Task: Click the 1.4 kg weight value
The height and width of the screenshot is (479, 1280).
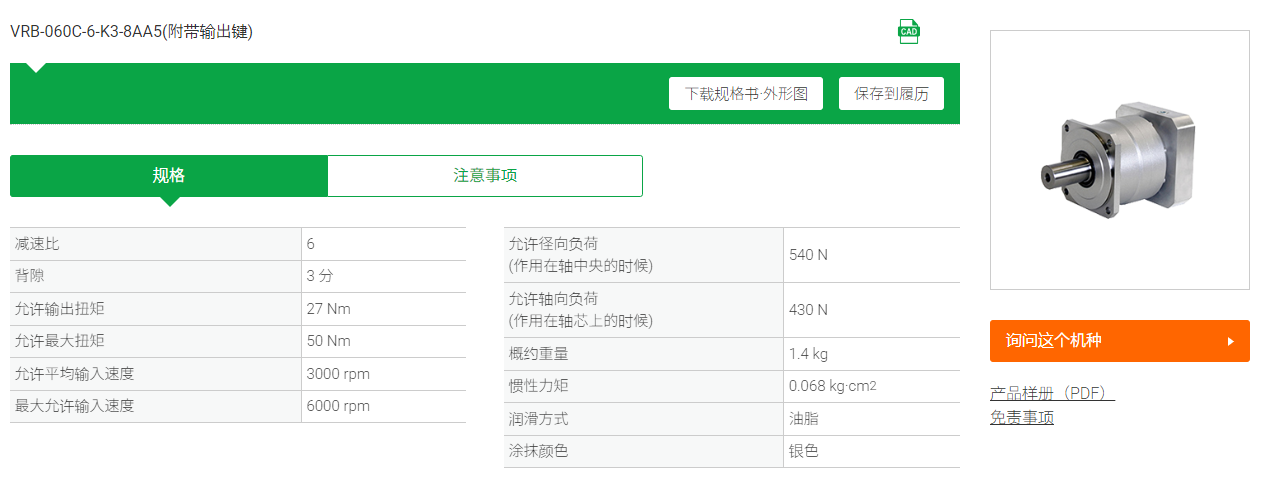Action: click(808, 354)
